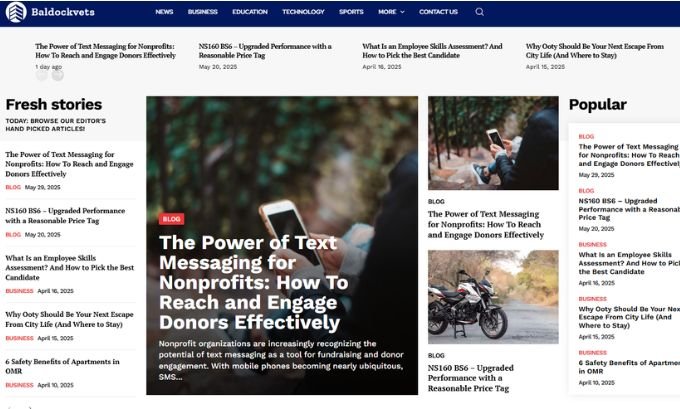
Task: Open the phone-in-hand small thumbnail
Action: click(x=493, y=143)
